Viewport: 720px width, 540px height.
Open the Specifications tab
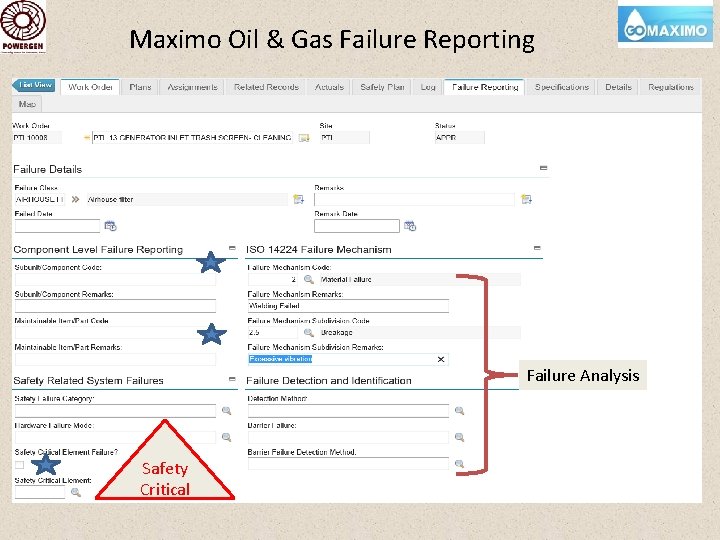coord(561,87)
